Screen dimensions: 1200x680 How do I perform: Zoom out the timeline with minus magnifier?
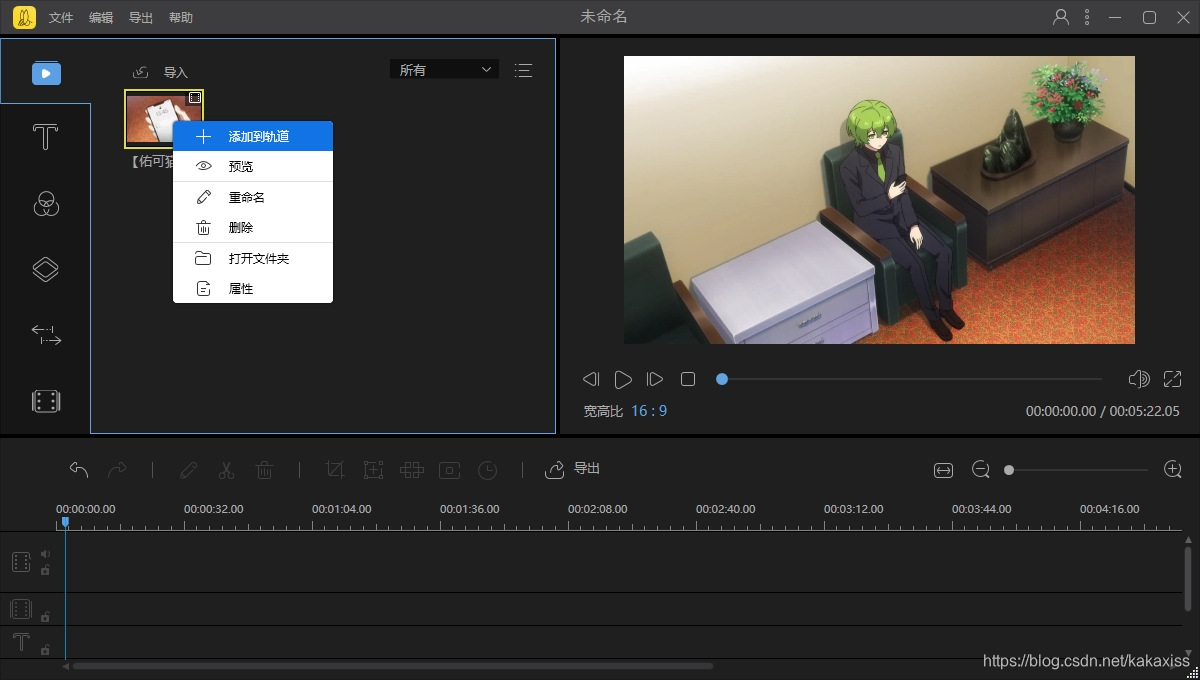tap(981, 470)
